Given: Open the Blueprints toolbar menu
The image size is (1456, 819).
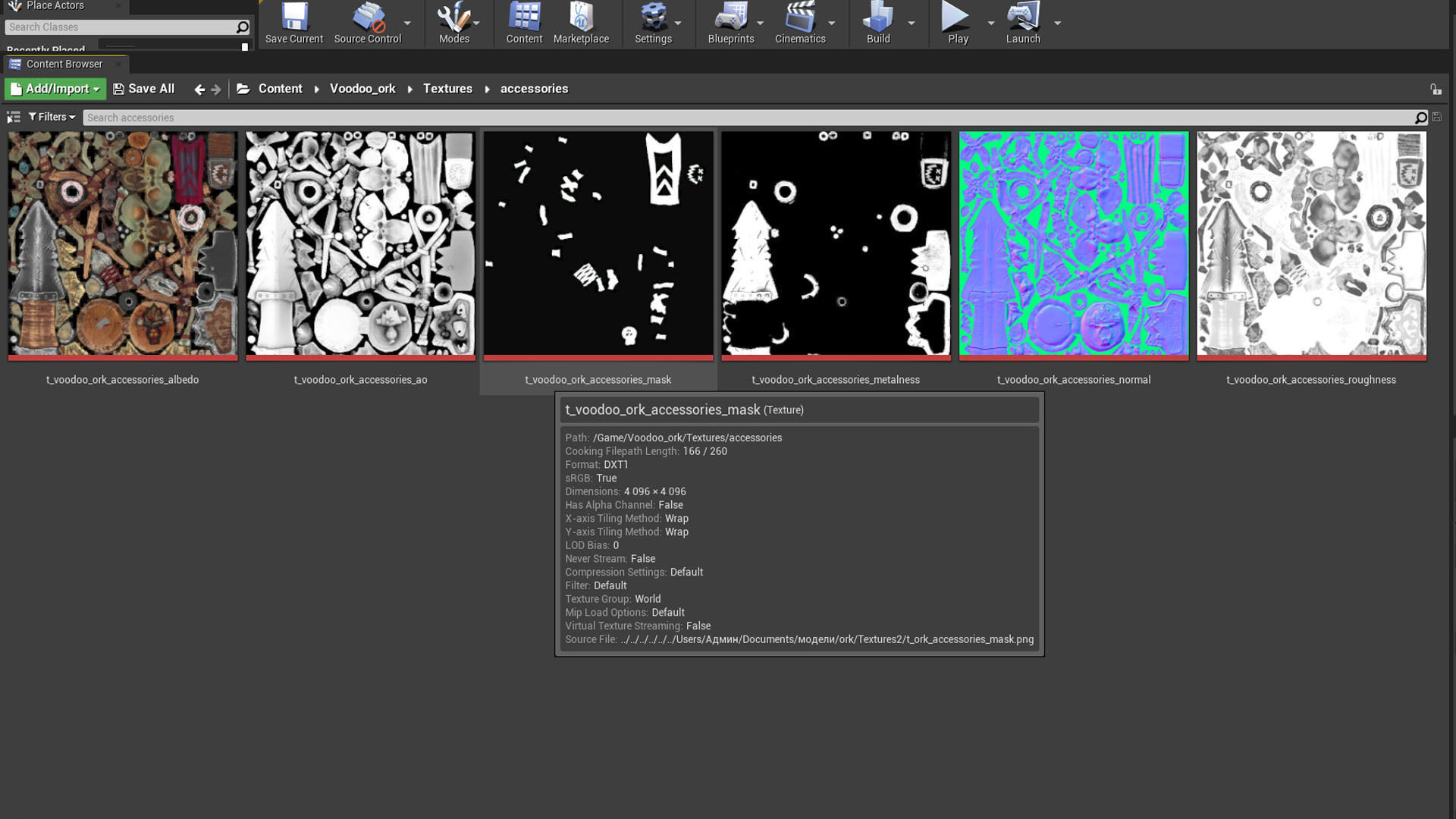Looking at the screenshot, I should 730,23.
